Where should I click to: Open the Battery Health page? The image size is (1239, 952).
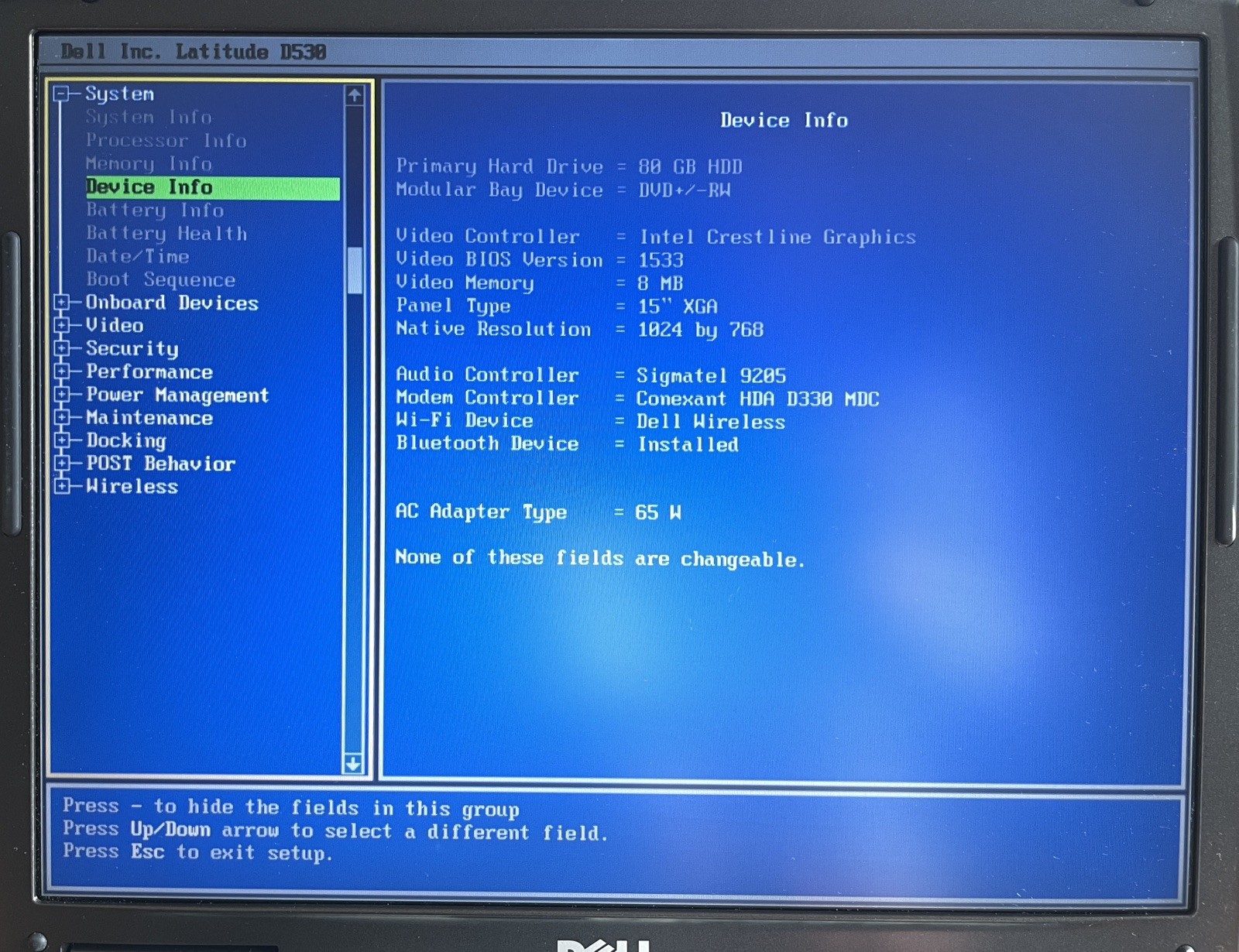point(166,234)
